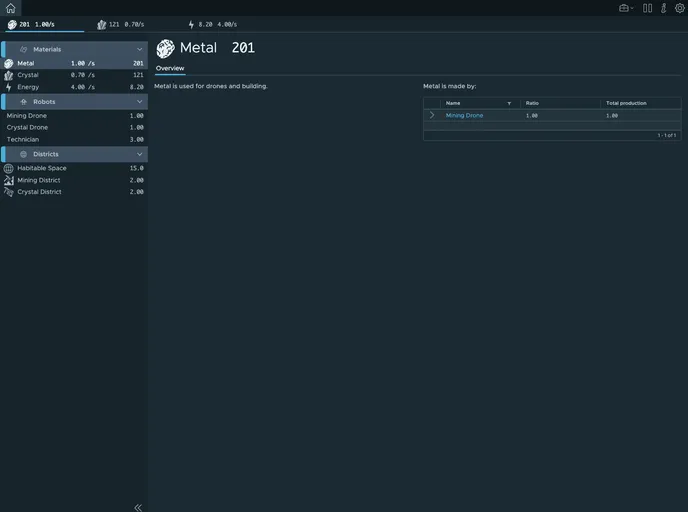This screenshot has width=688, height=512.
Task: Click the '1-1 of 1' pagination text
Action: (x=666, y=135)
